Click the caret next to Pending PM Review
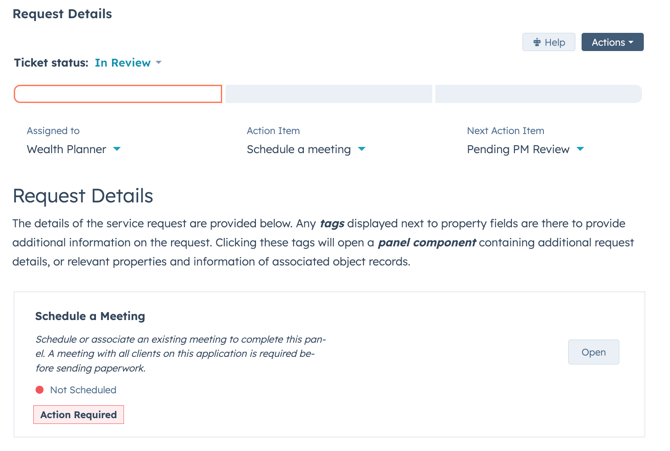Screen dimensions: 670x451 (x=580, y=150)
